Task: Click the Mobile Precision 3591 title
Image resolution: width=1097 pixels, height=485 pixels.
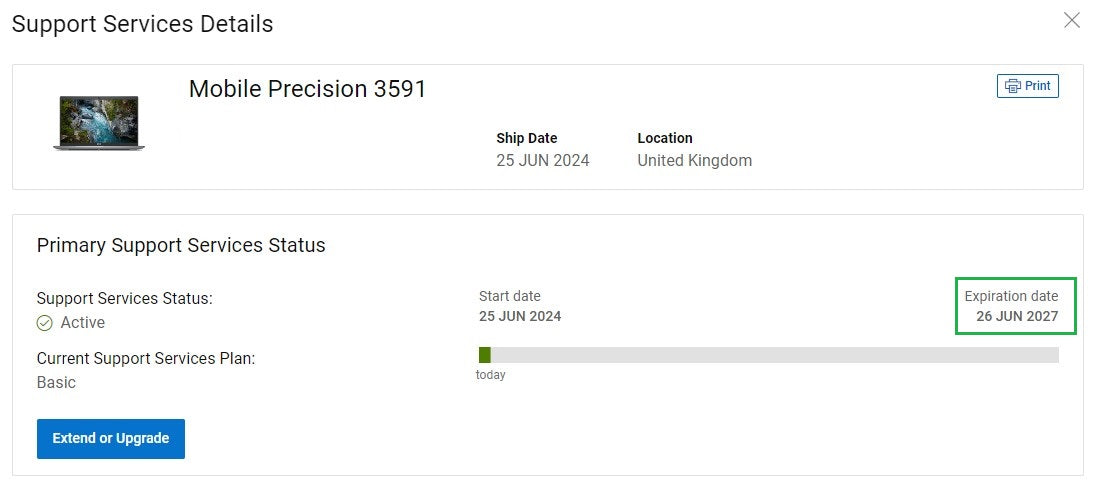Action: tap(308, 89)
